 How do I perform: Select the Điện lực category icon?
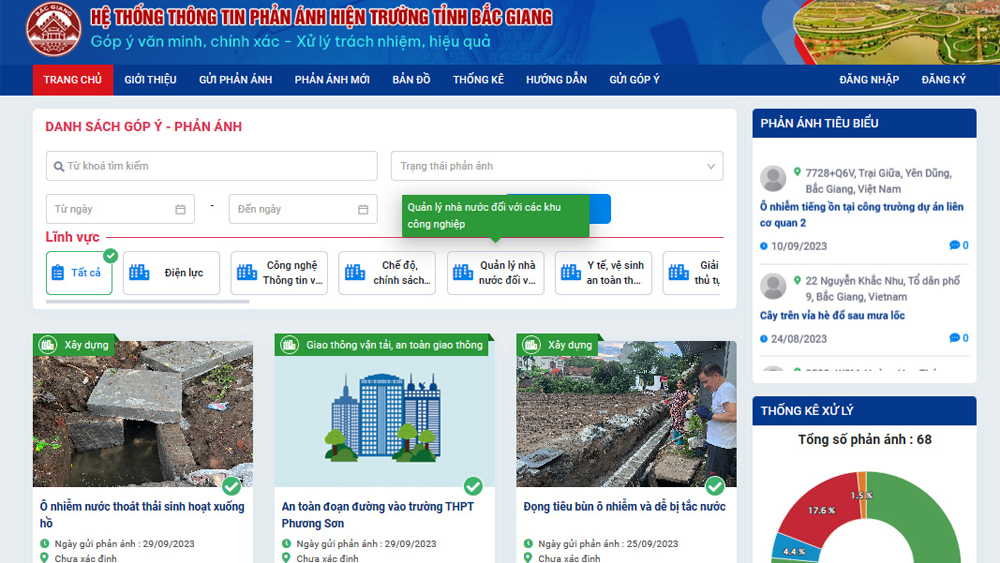(x=139, y=273)
